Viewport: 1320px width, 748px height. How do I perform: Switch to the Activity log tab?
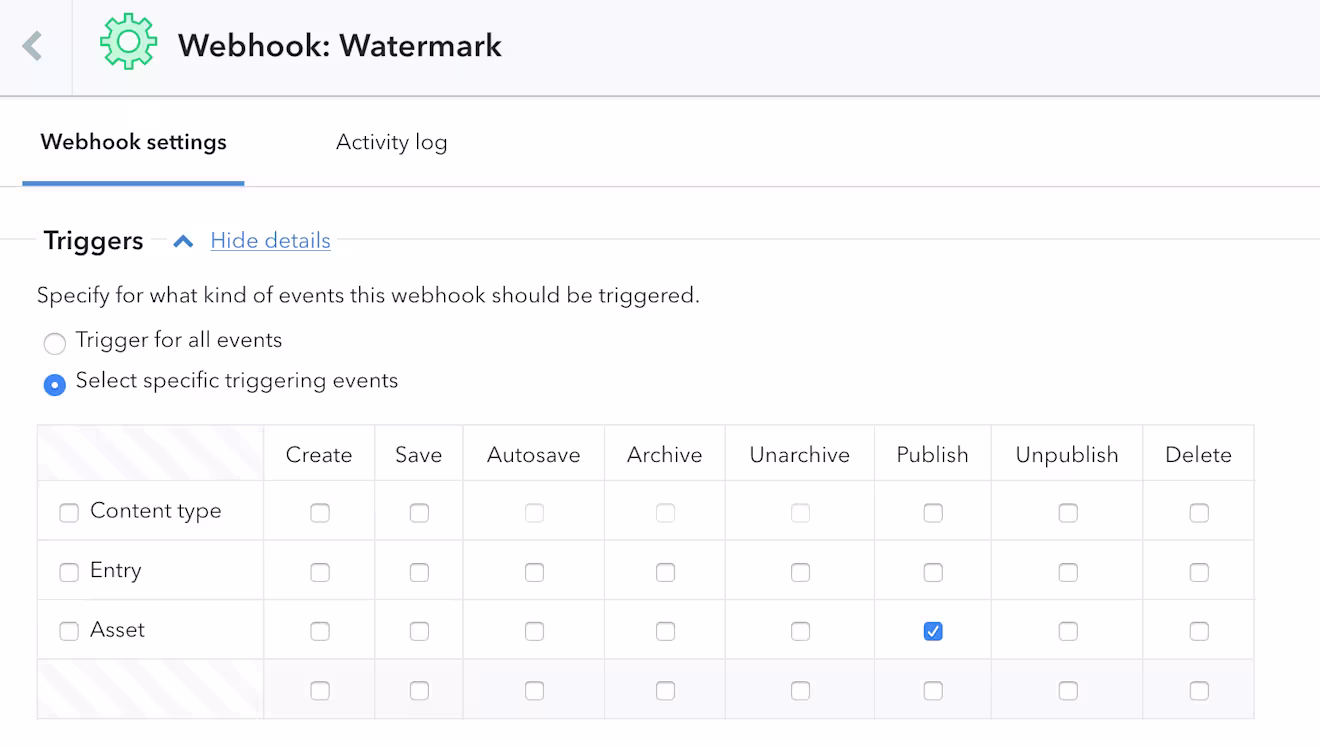[391, 142]
